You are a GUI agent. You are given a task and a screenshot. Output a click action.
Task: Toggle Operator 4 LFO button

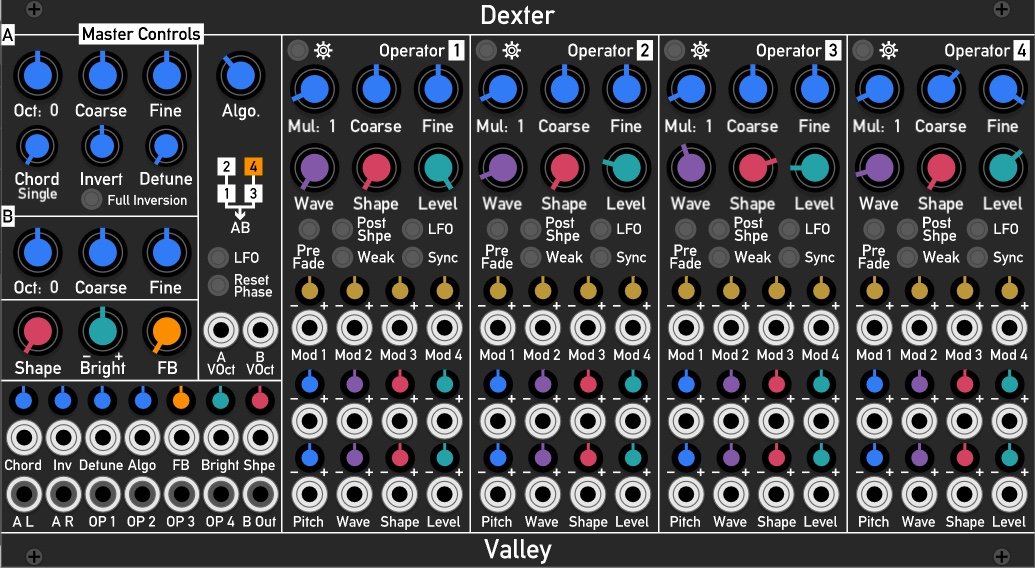977,229
